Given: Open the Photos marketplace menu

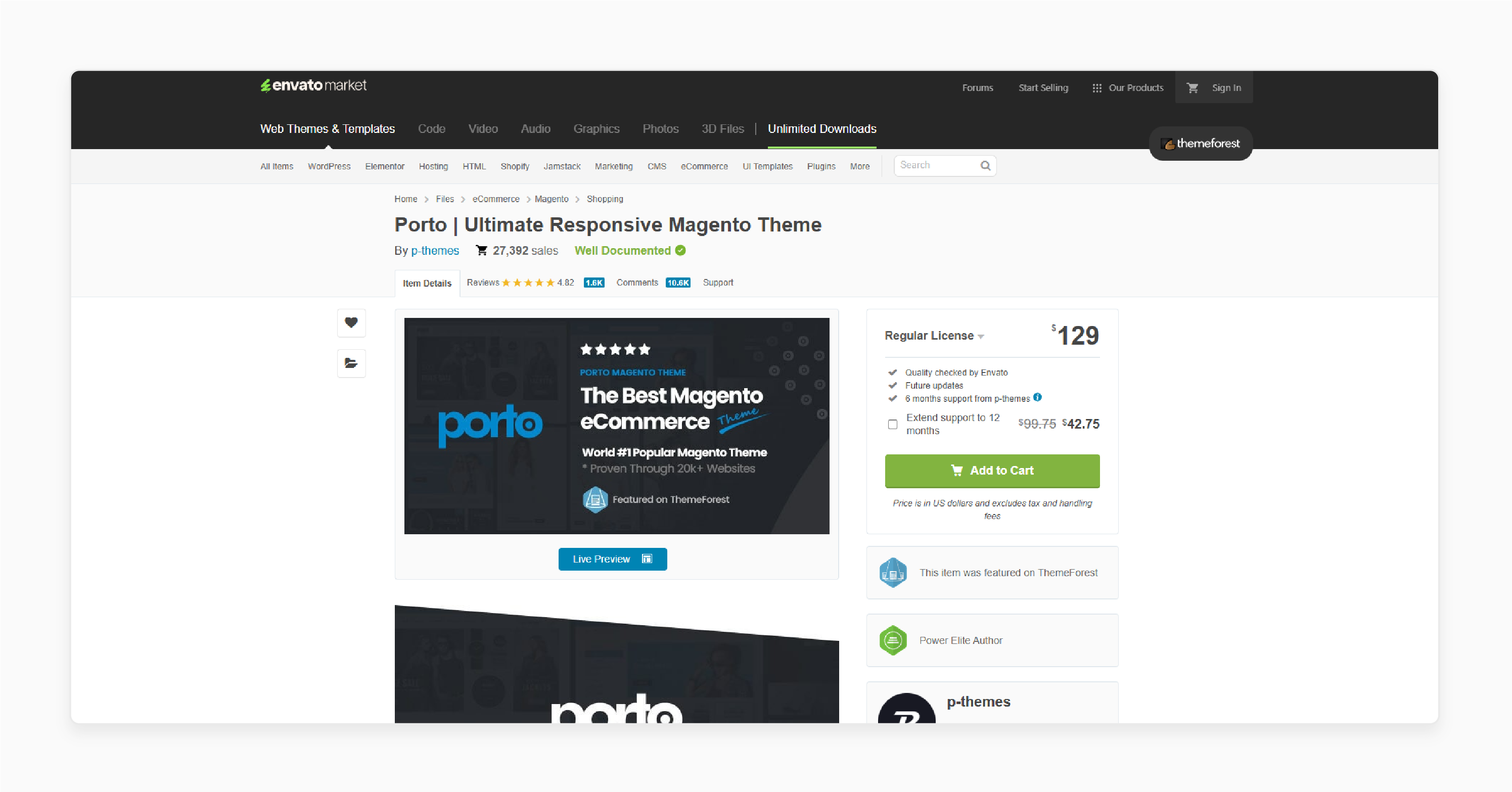Looking at the screenshot, I should (x=660, y=129).
